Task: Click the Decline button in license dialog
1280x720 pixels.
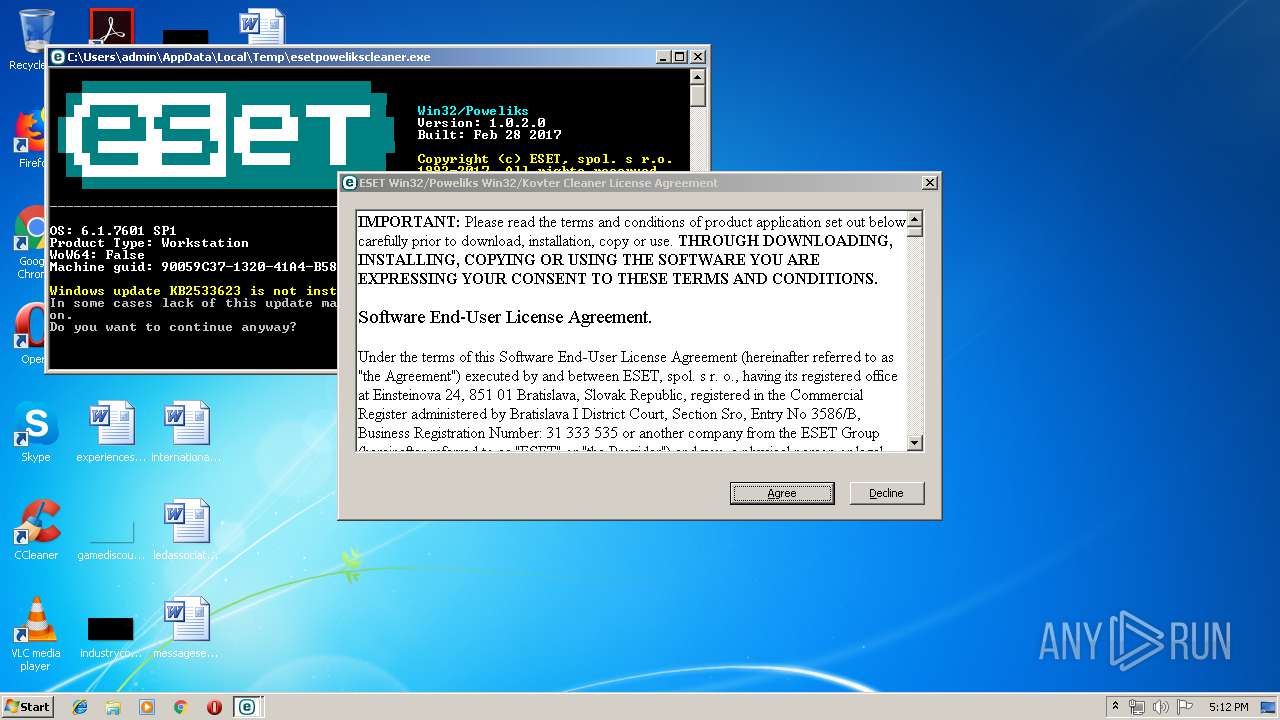Action: (886, 493)
